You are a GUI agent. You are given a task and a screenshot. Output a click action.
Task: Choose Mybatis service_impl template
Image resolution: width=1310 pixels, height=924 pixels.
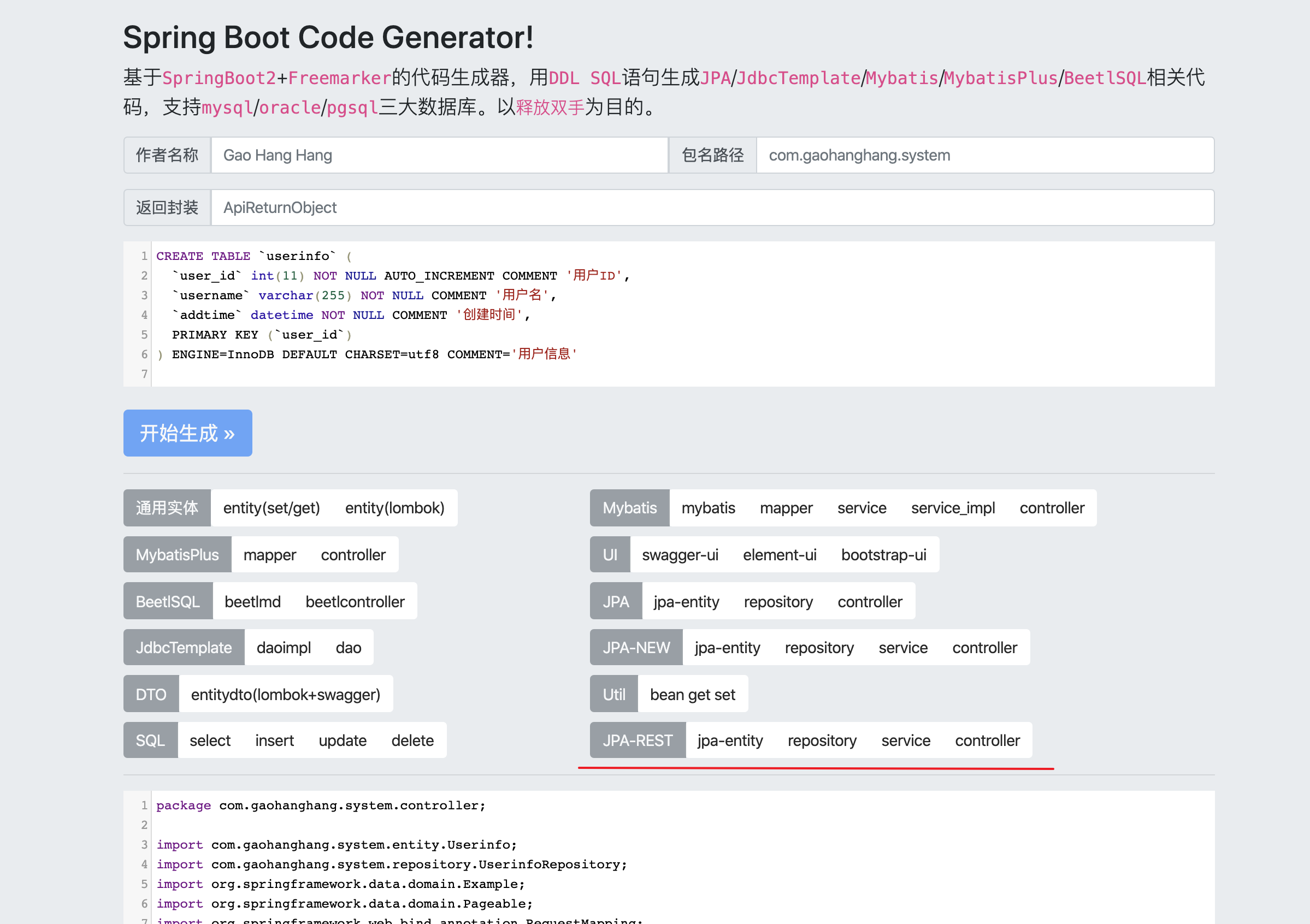tap(952, 508)
